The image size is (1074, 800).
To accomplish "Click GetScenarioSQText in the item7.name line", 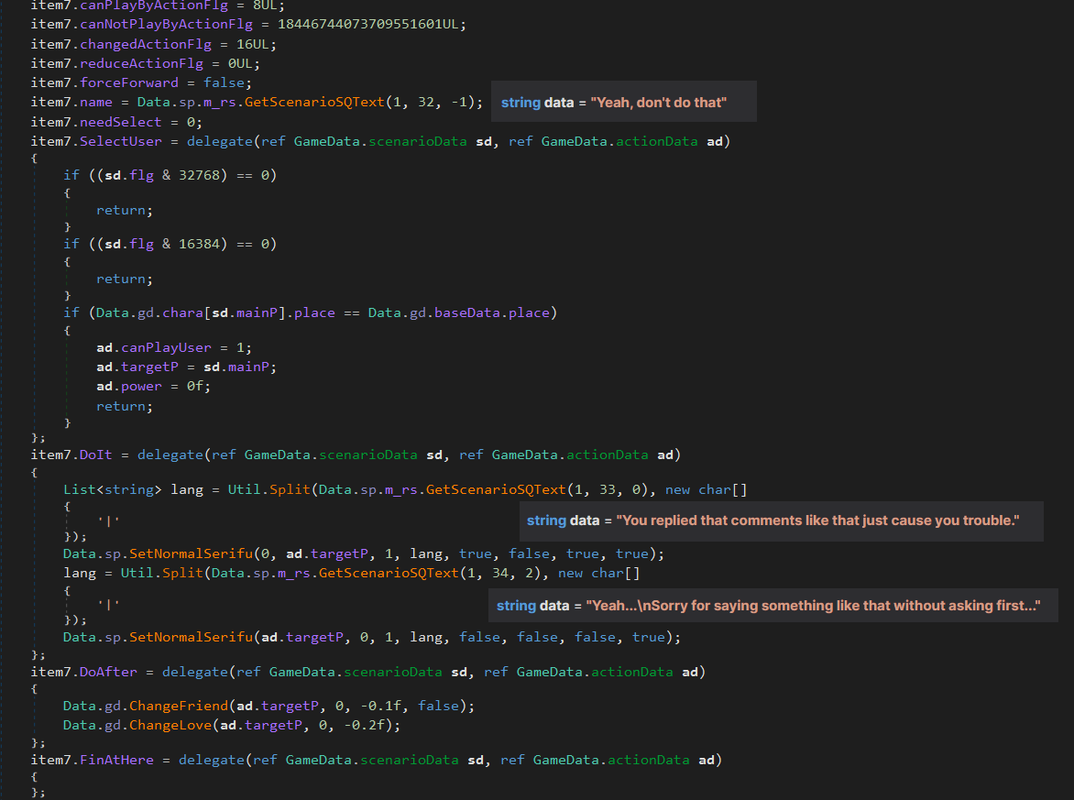I will (314, 102).
